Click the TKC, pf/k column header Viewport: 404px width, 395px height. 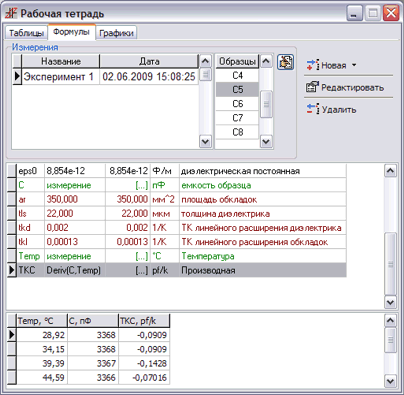(x=144, y=321)
